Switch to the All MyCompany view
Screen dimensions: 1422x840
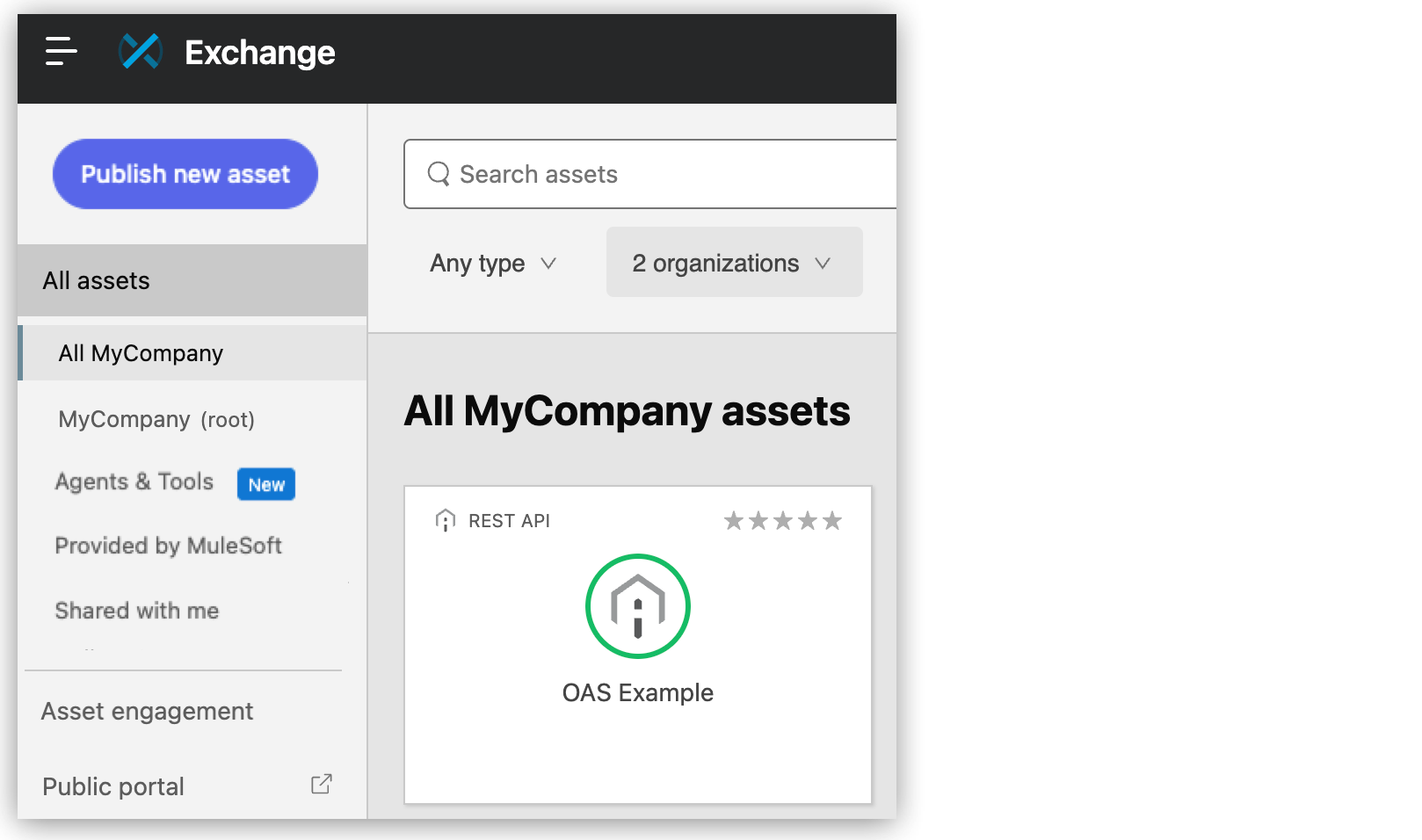click(139, 352)
